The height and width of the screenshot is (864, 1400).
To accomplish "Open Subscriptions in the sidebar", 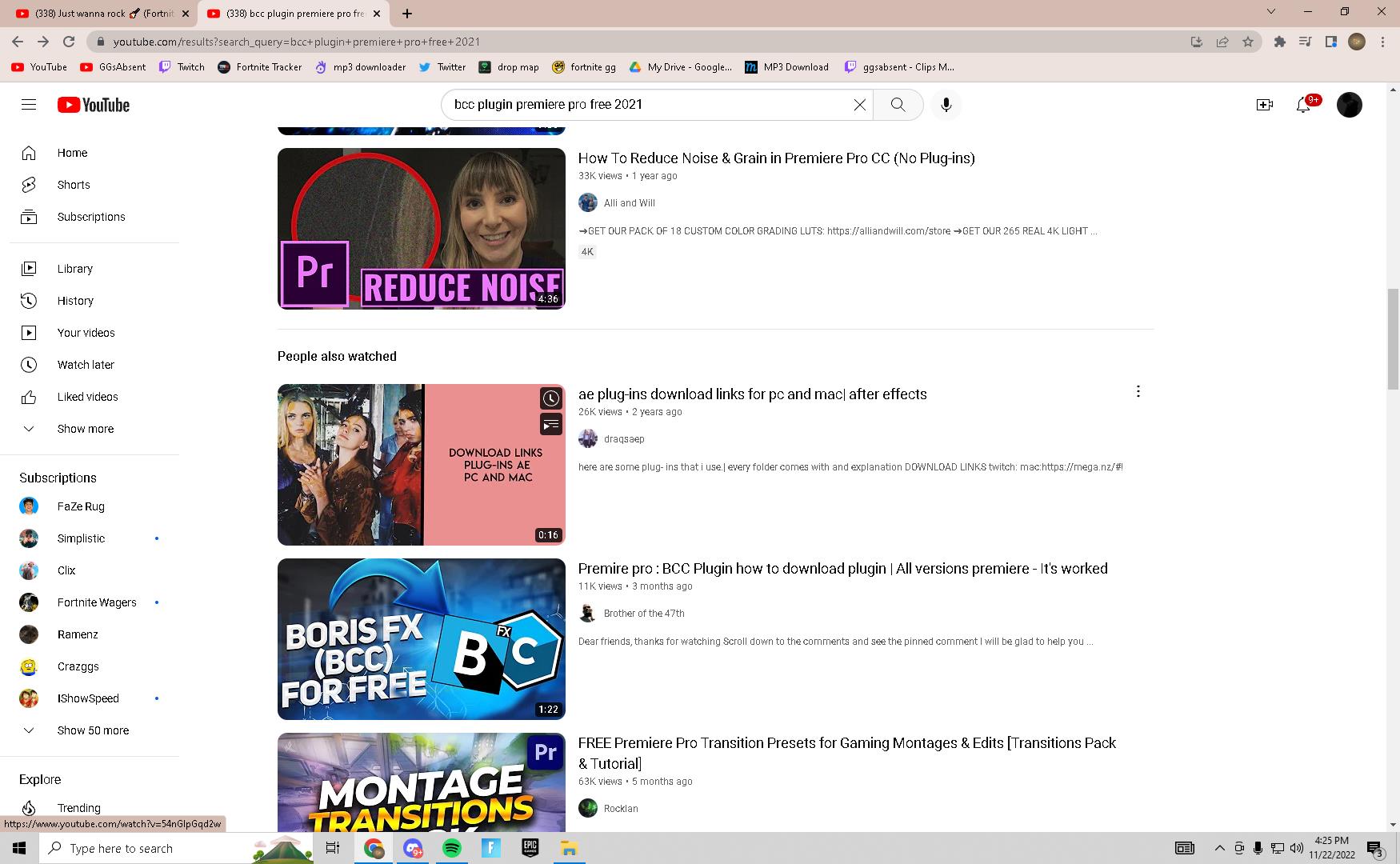I will pyautogui.click(x=90, y=217).
